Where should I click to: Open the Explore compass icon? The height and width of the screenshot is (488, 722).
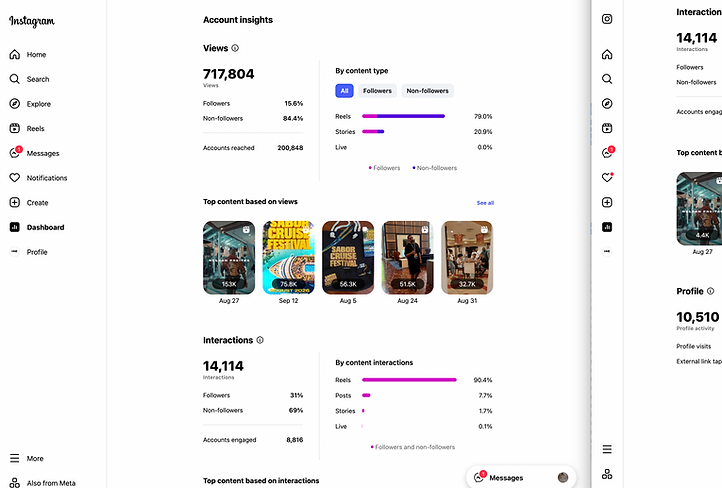point(15,104)
